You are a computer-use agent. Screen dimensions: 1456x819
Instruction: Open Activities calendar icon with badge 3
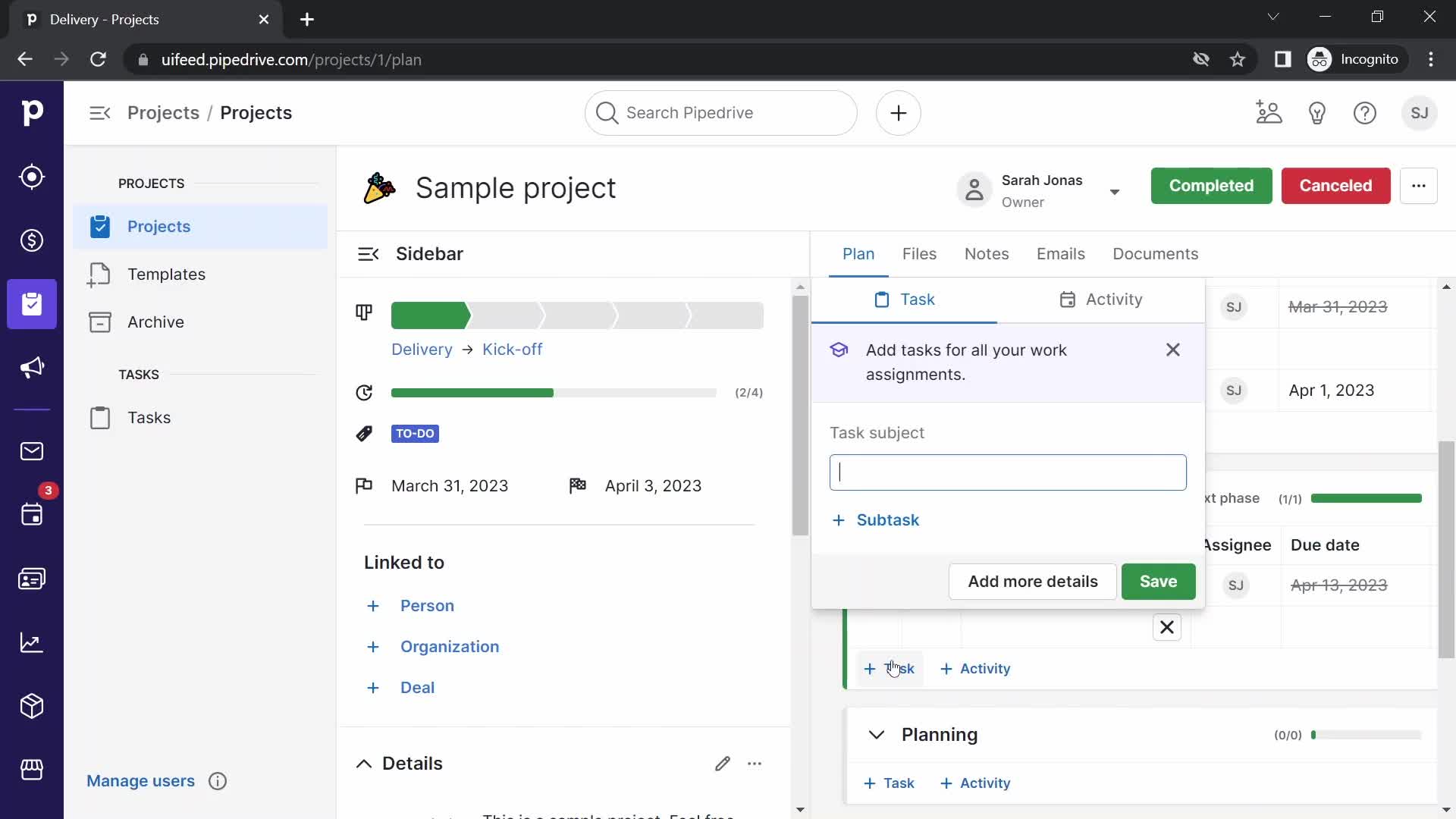pos(32,515)
